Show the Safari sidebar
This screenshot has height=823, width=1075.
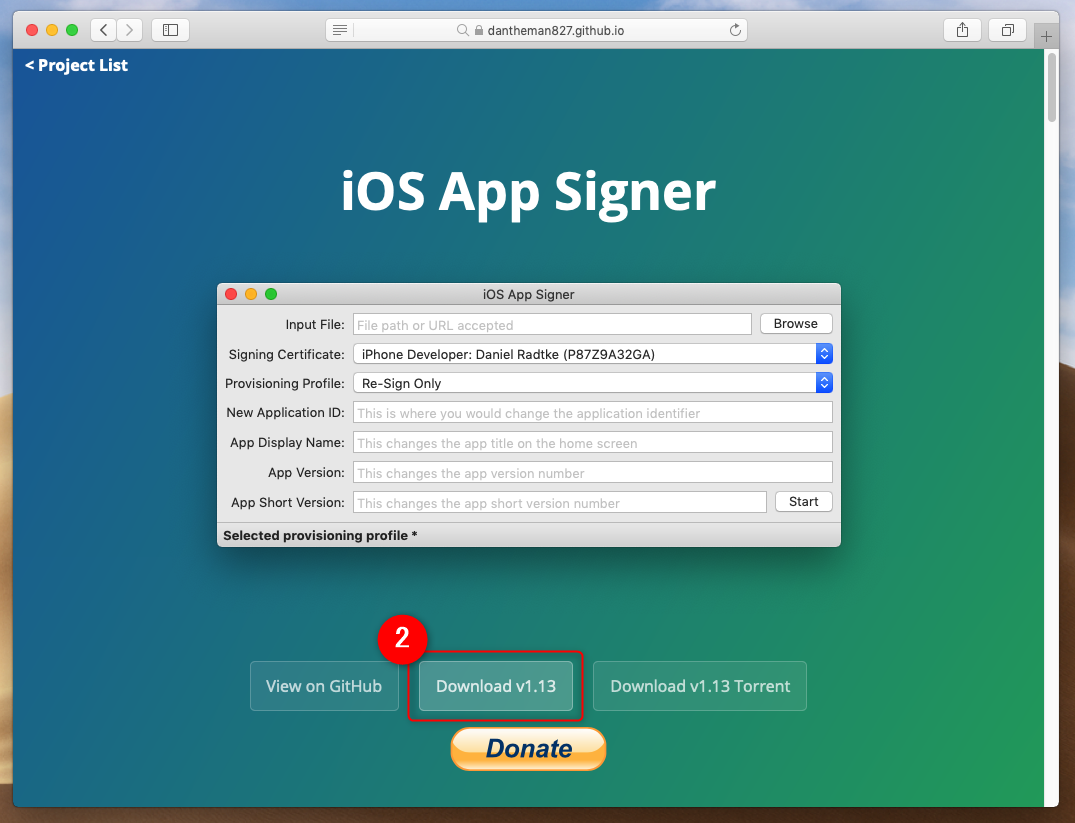170,30
